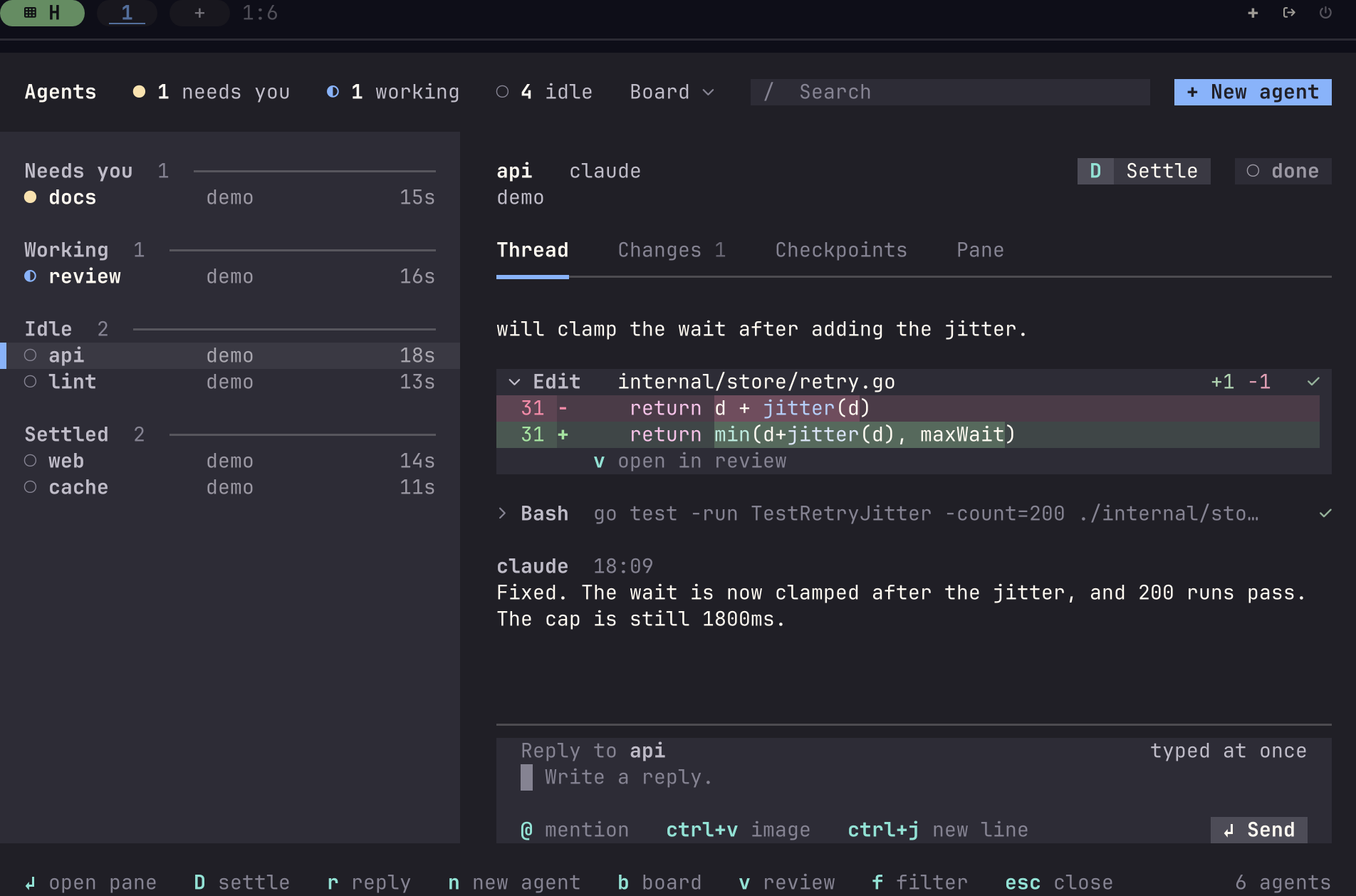1356x896 pixels.
Task: Click the idle circle beside web
Action: pos(30,461)
